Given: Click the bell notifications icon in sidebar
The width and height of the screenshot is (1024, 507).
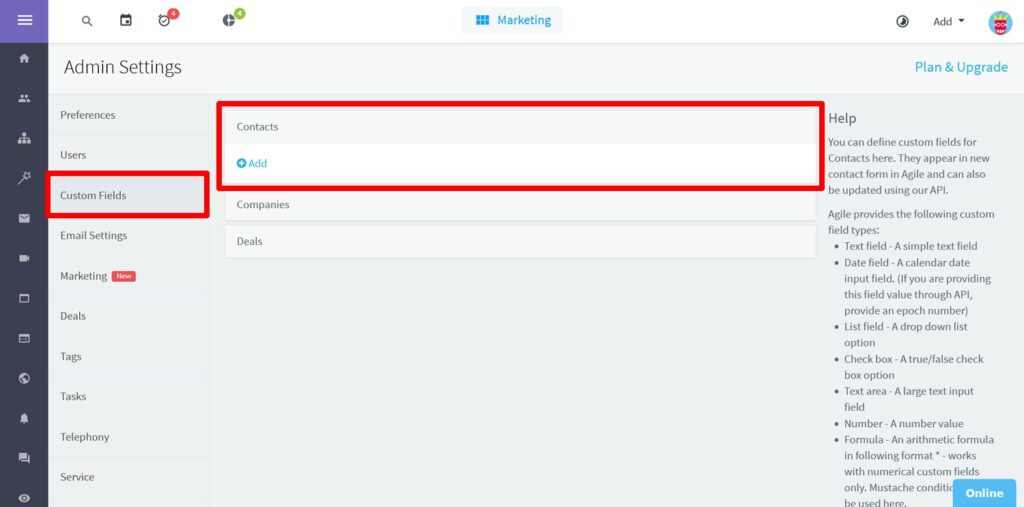Looking at the screenshot, I should pos(24,418).
